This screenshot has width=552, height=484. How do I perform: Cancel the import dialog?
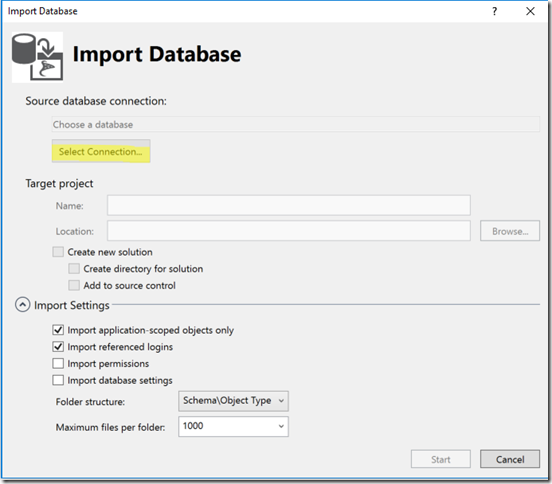510,459
